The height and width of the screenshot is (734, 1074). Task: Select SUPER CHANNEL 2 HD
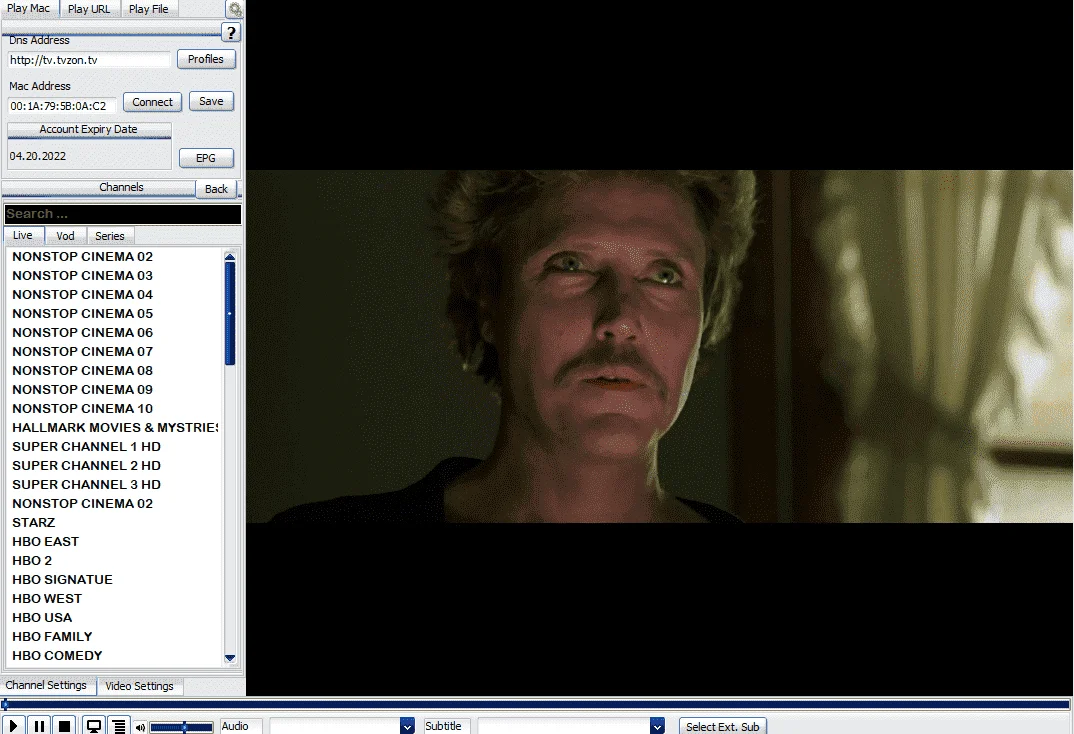(x=86, y=466)
